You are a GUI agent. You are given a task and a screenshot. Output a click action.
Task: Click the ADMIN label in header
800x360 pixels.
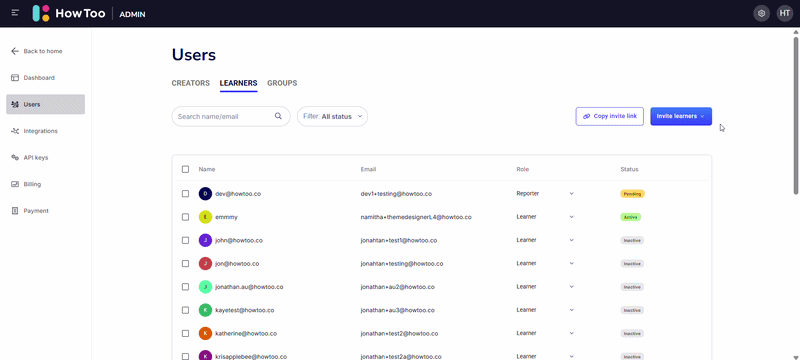pyautogui.click(x=132, y=14)
